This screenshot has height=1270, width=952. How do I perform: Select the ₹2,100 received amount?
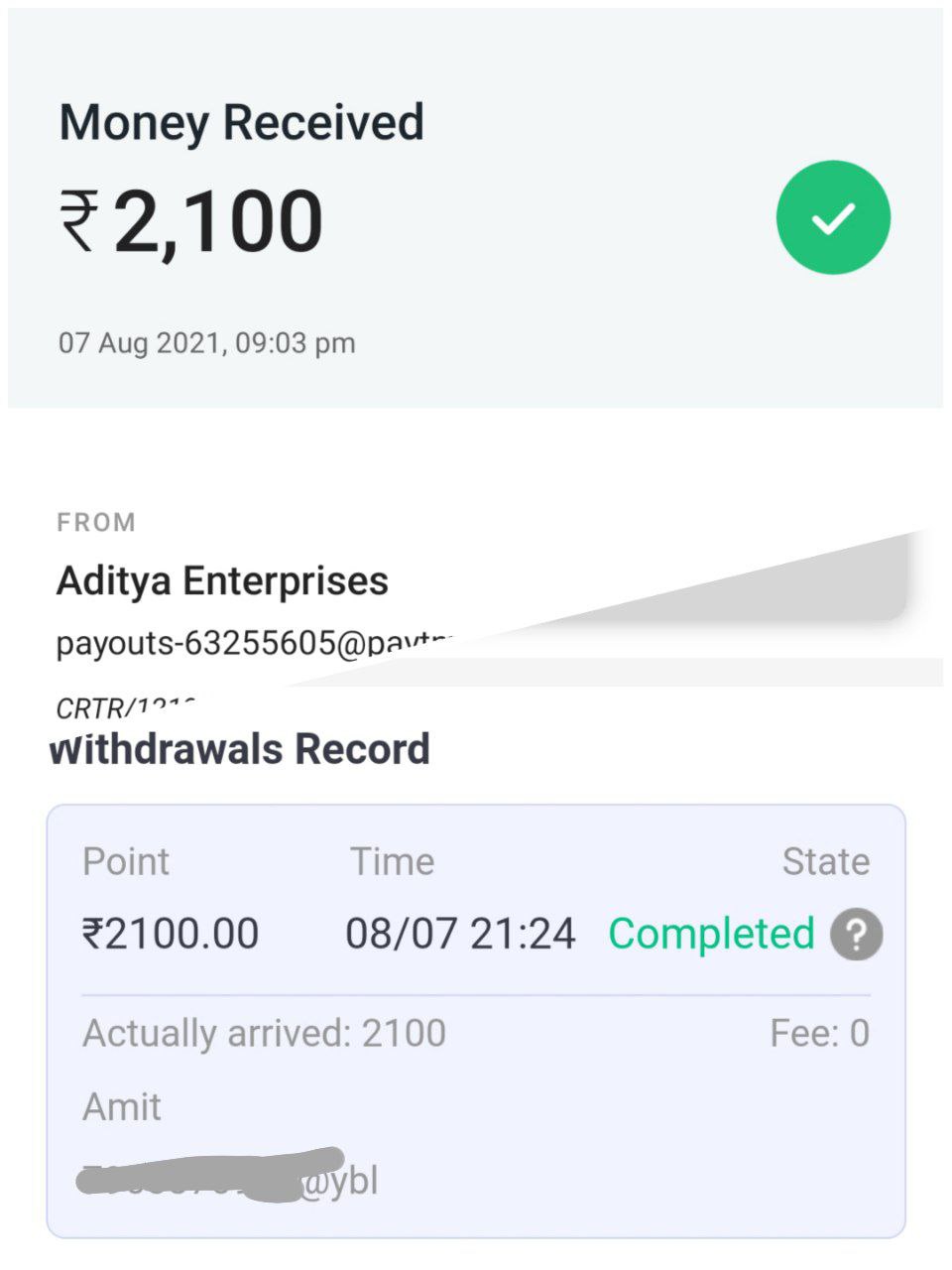coord(191,220)
